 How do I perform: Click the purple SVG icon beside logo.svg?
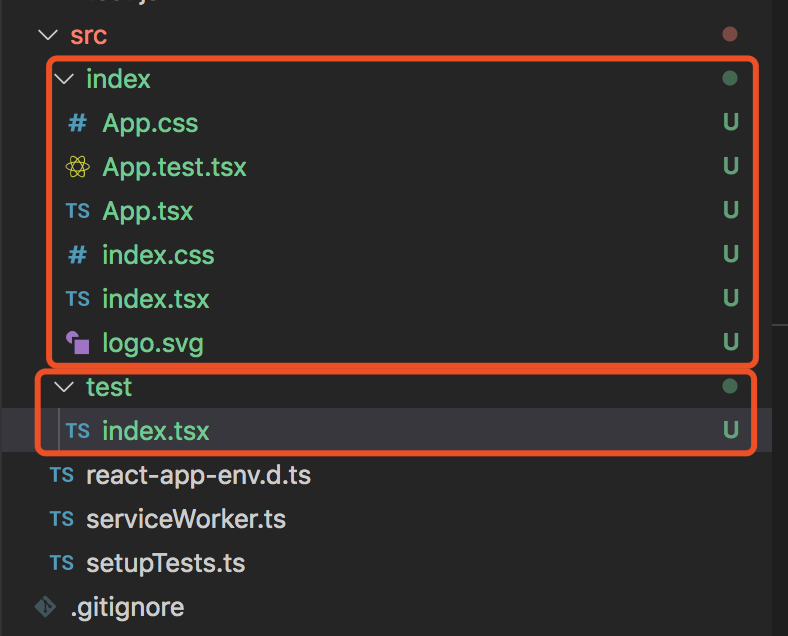click(x=77, y=344)
